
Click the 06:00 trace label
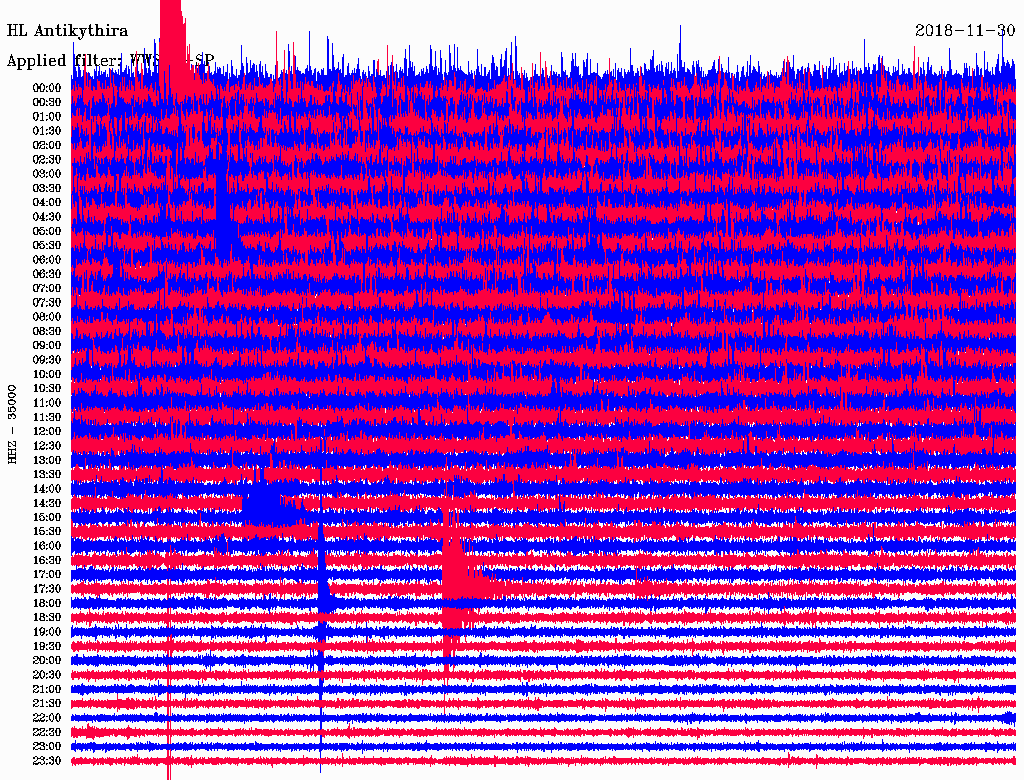coord(47,259)
